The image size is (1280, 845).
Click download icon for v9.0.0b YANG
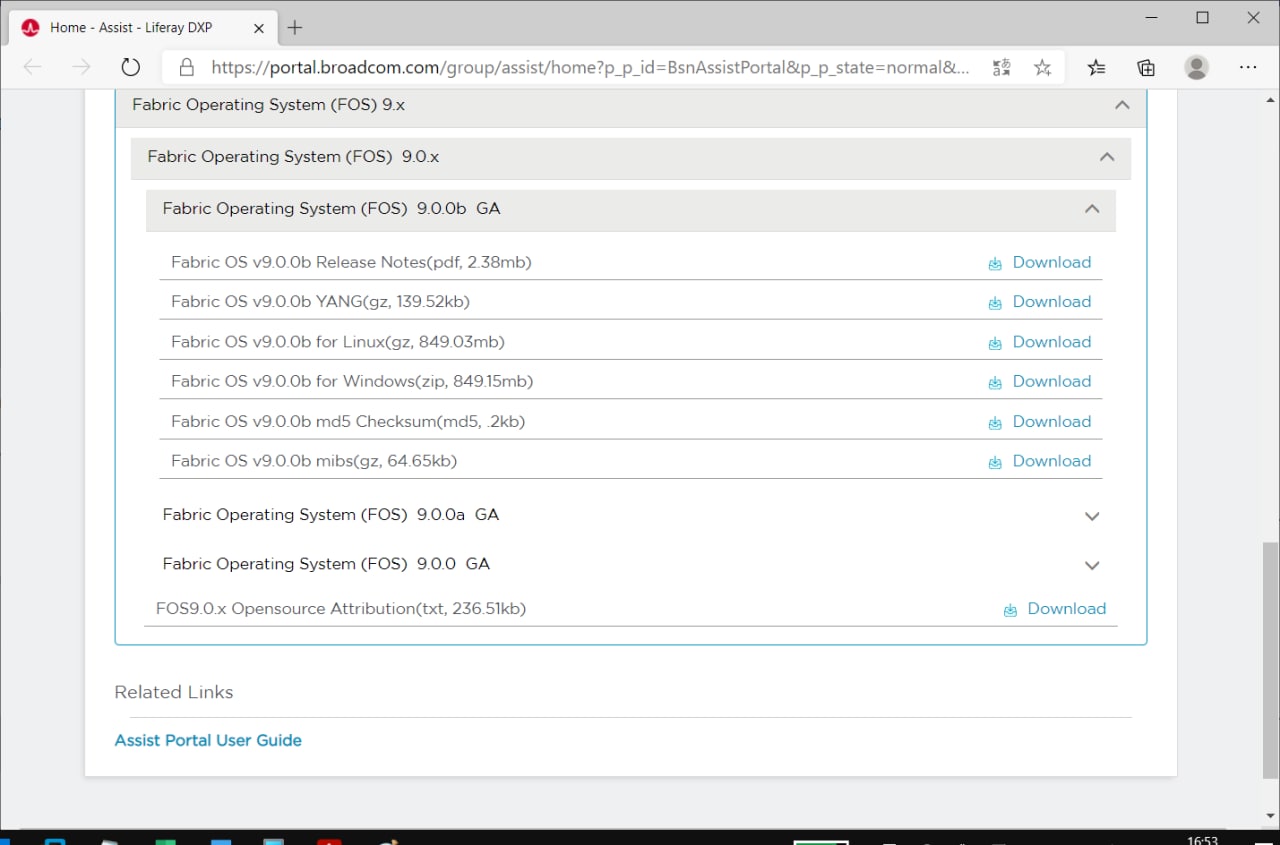click(x=995, y=303)
